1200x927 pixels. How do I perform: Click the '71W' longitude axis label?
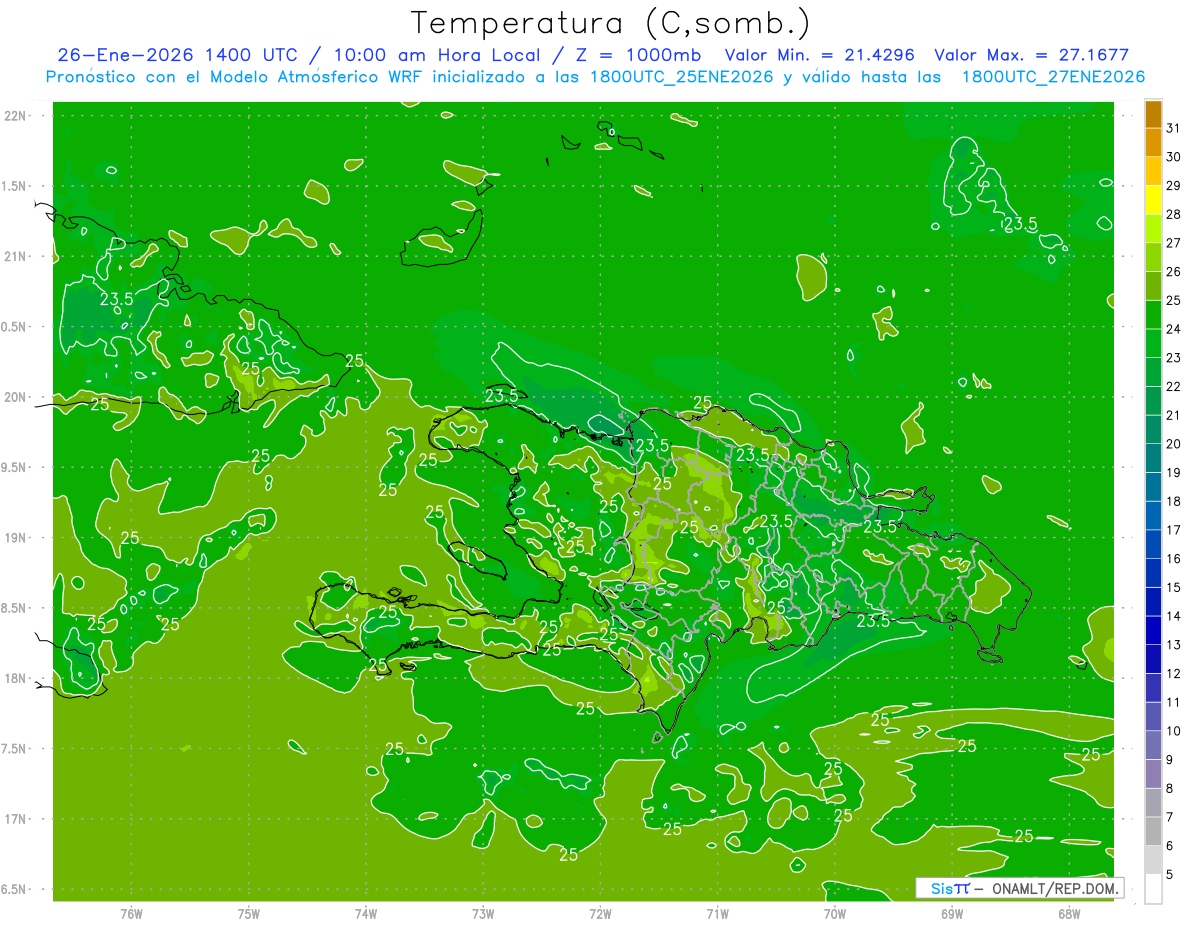(x=717, y=914)
